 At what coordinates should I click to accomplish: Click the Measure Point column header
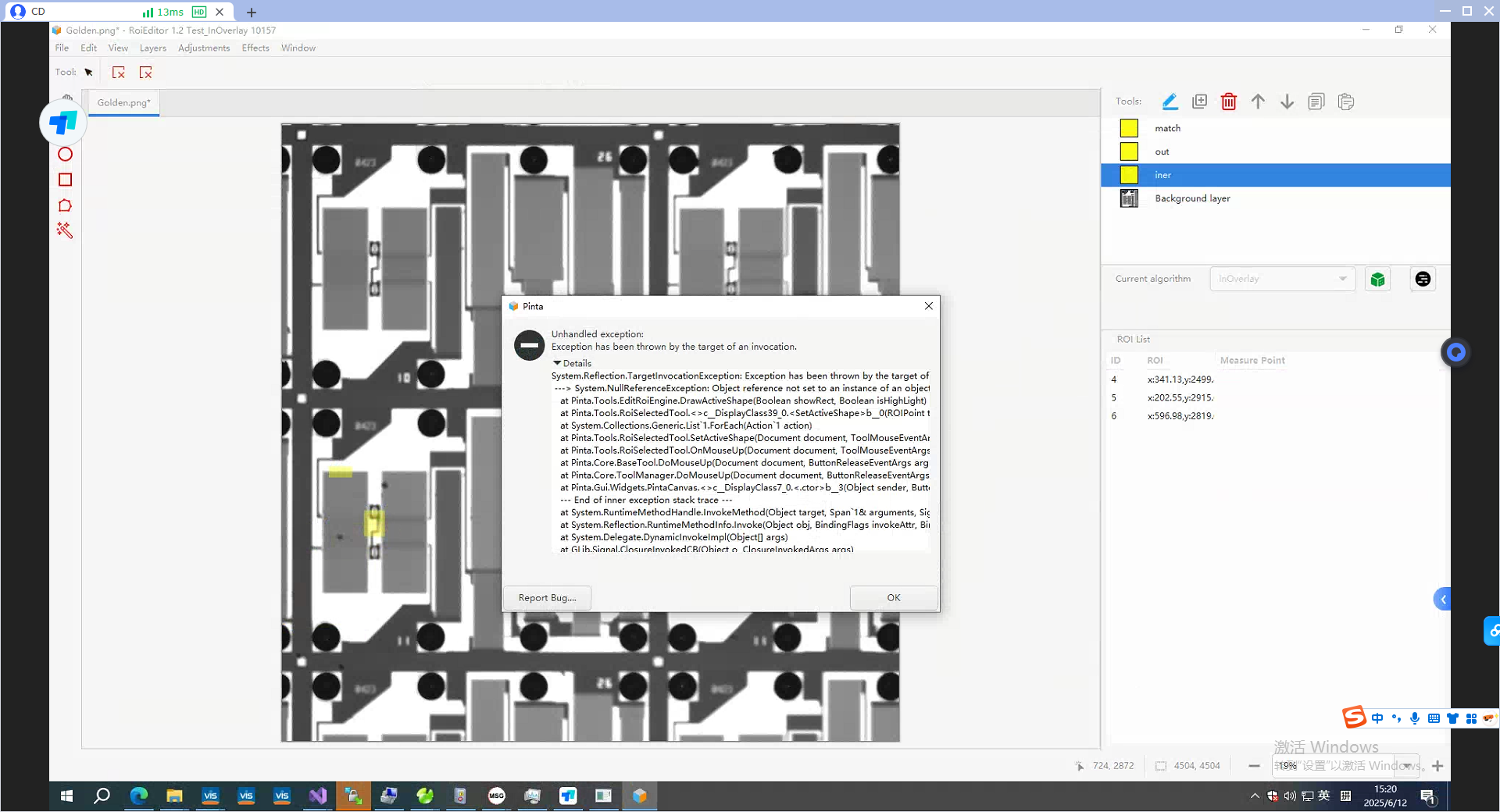point(1252,361)
